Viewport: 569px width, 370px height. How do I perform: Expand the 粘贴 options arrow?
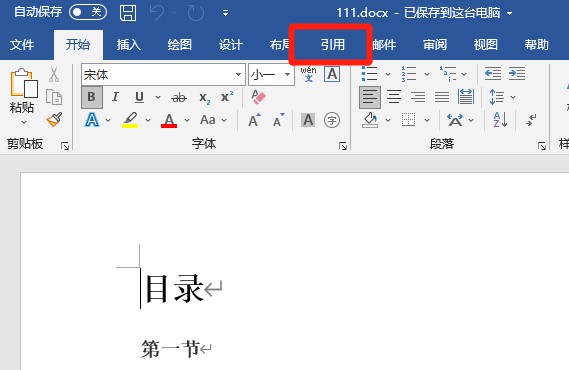click(24, 122)
